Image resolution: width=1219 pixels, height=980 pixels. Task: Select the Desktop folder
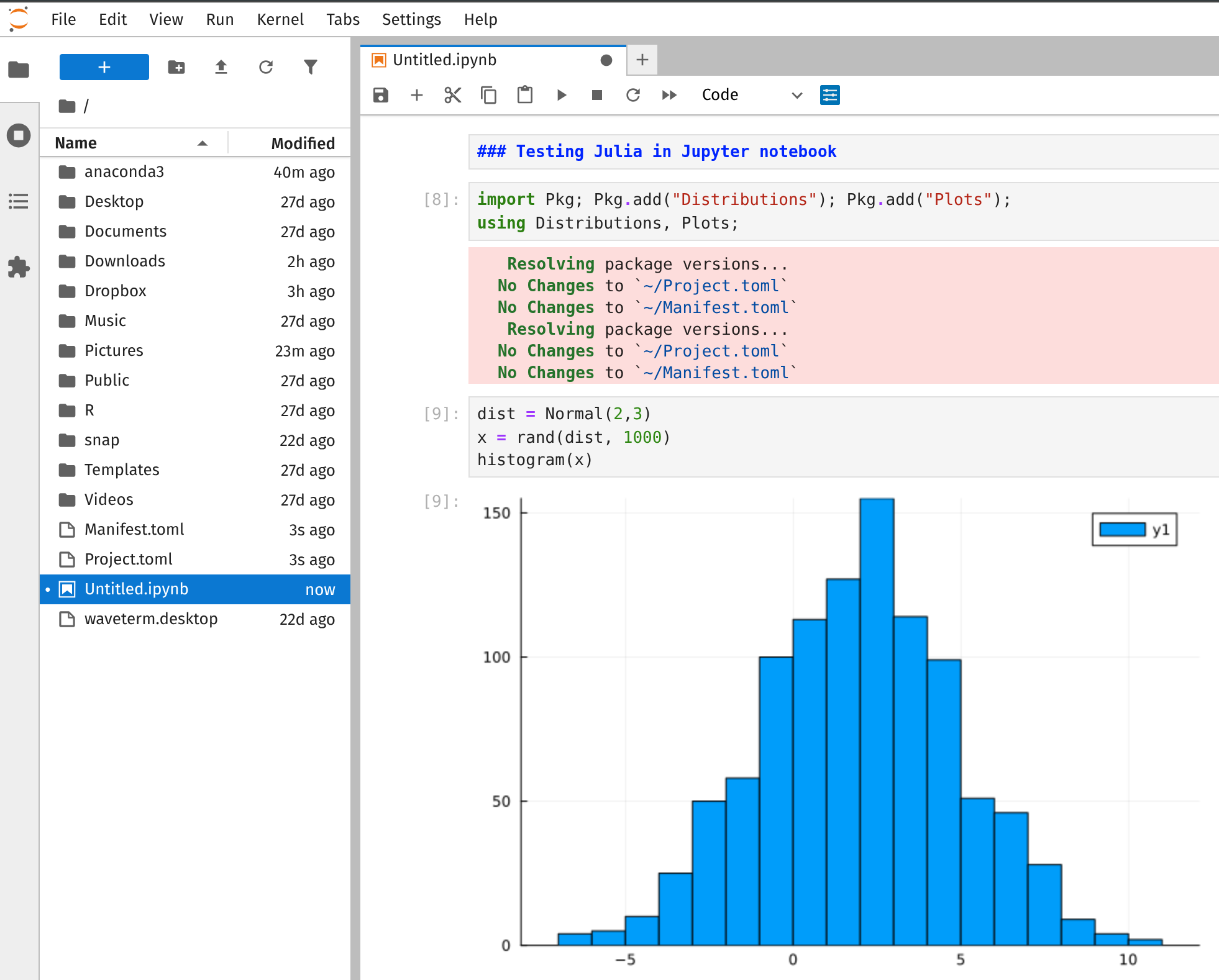pos(195,201)
